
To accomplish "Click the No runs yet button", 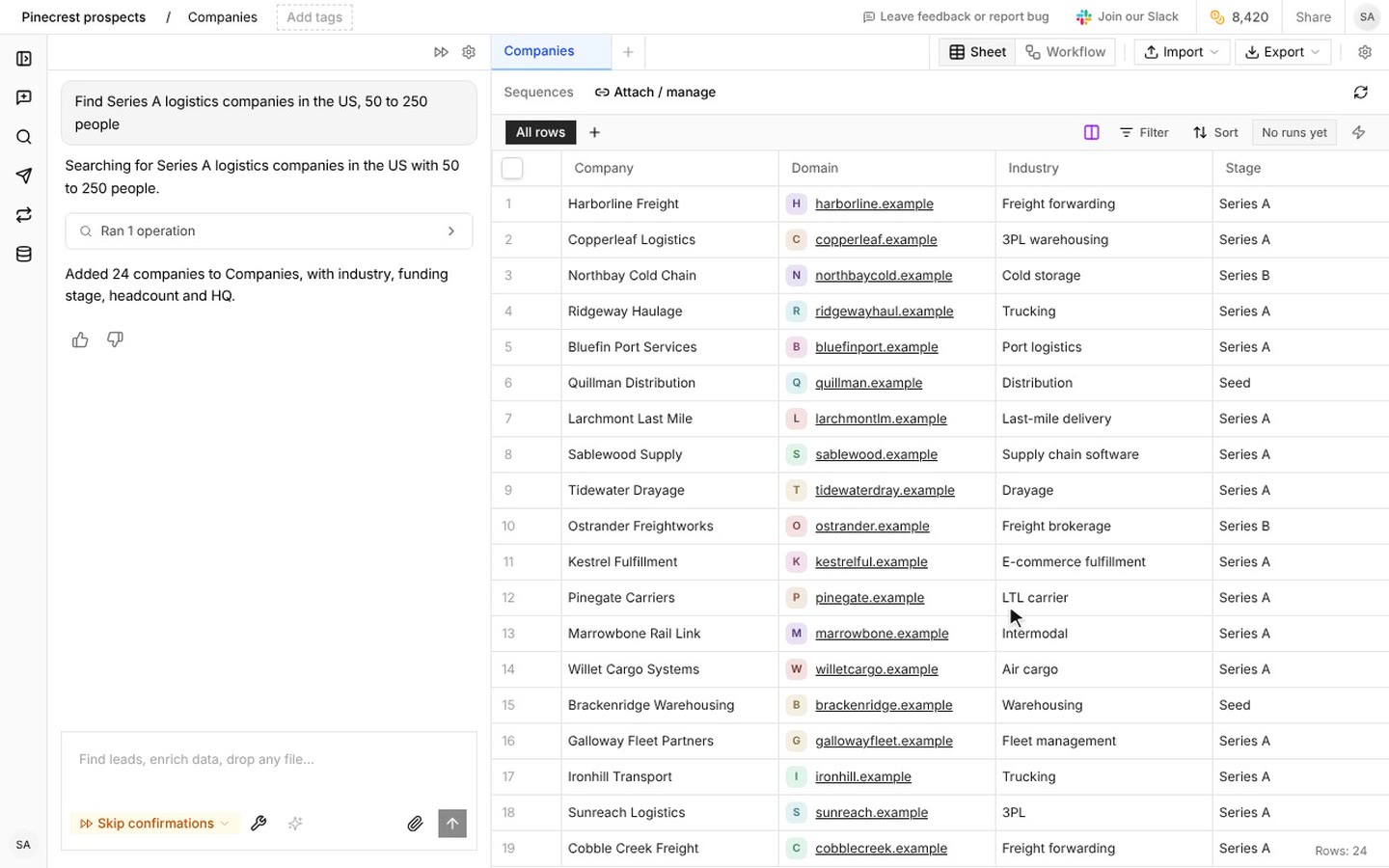I will [1294, 132].
